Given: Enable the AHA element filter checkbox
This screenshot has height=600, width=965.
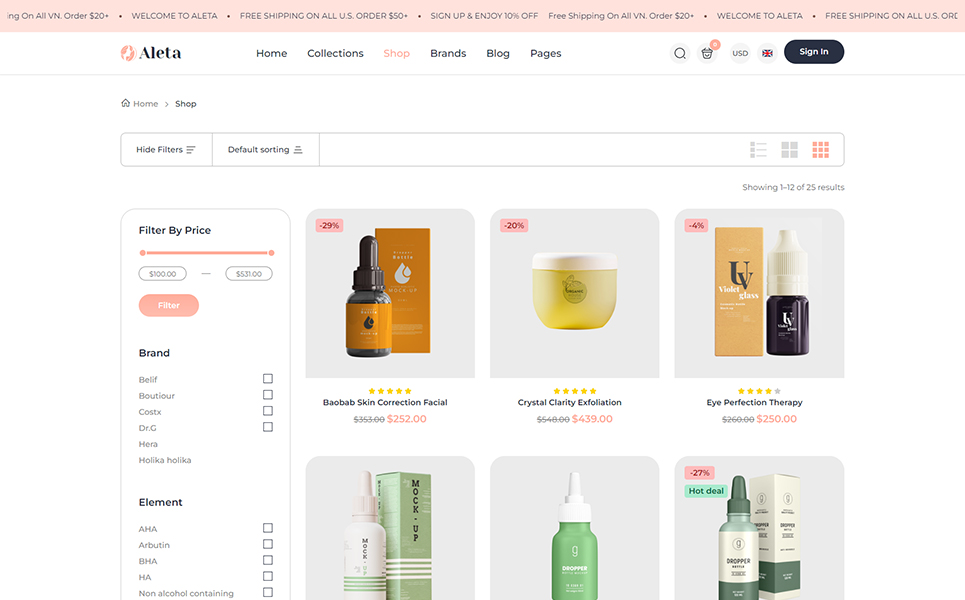Looking at the screenshot, I should [x=268, y=528].
